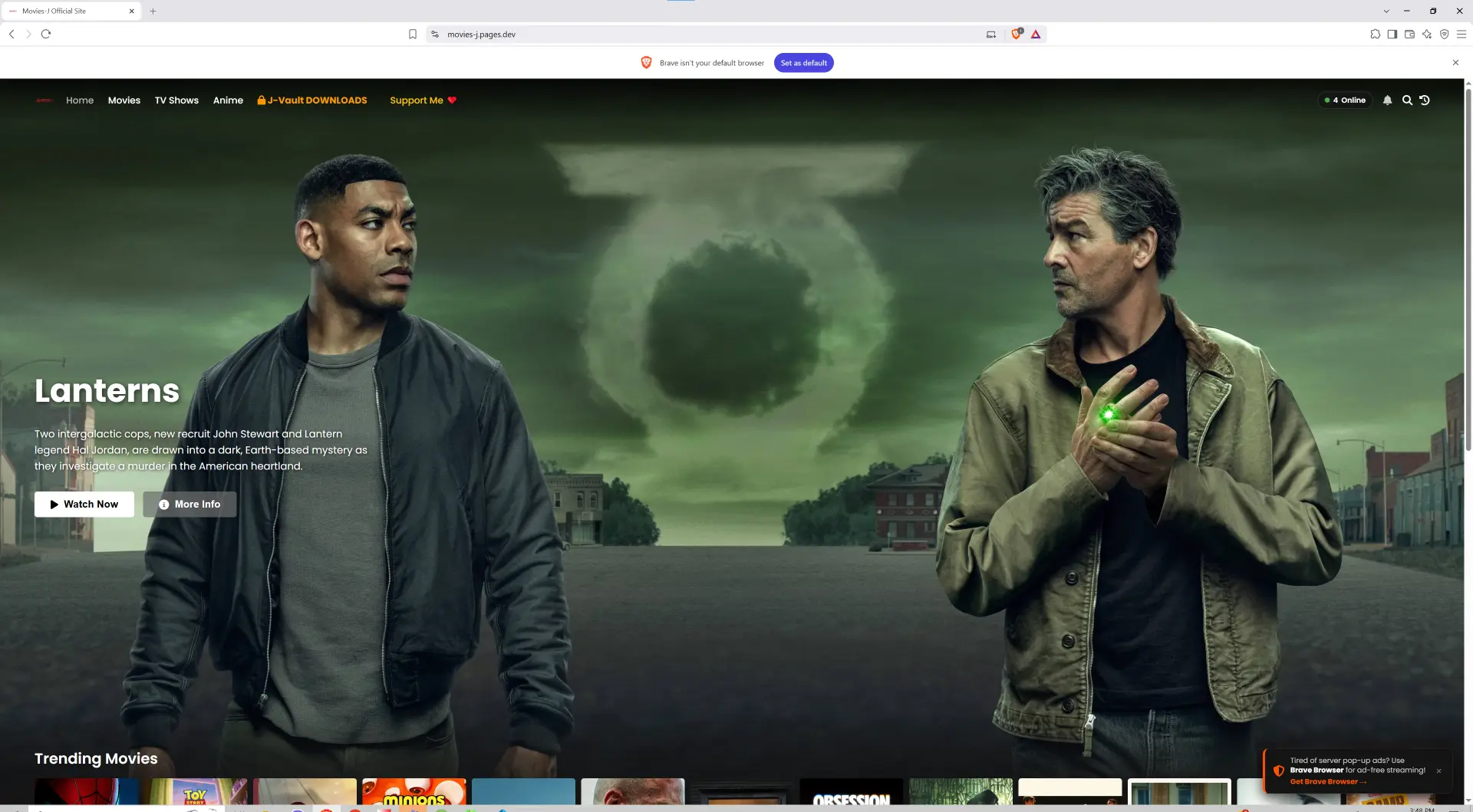This screenshot has width=1473, height=812.
Task: Open the Spider-Man trending thumbnail
Action: 86,792
